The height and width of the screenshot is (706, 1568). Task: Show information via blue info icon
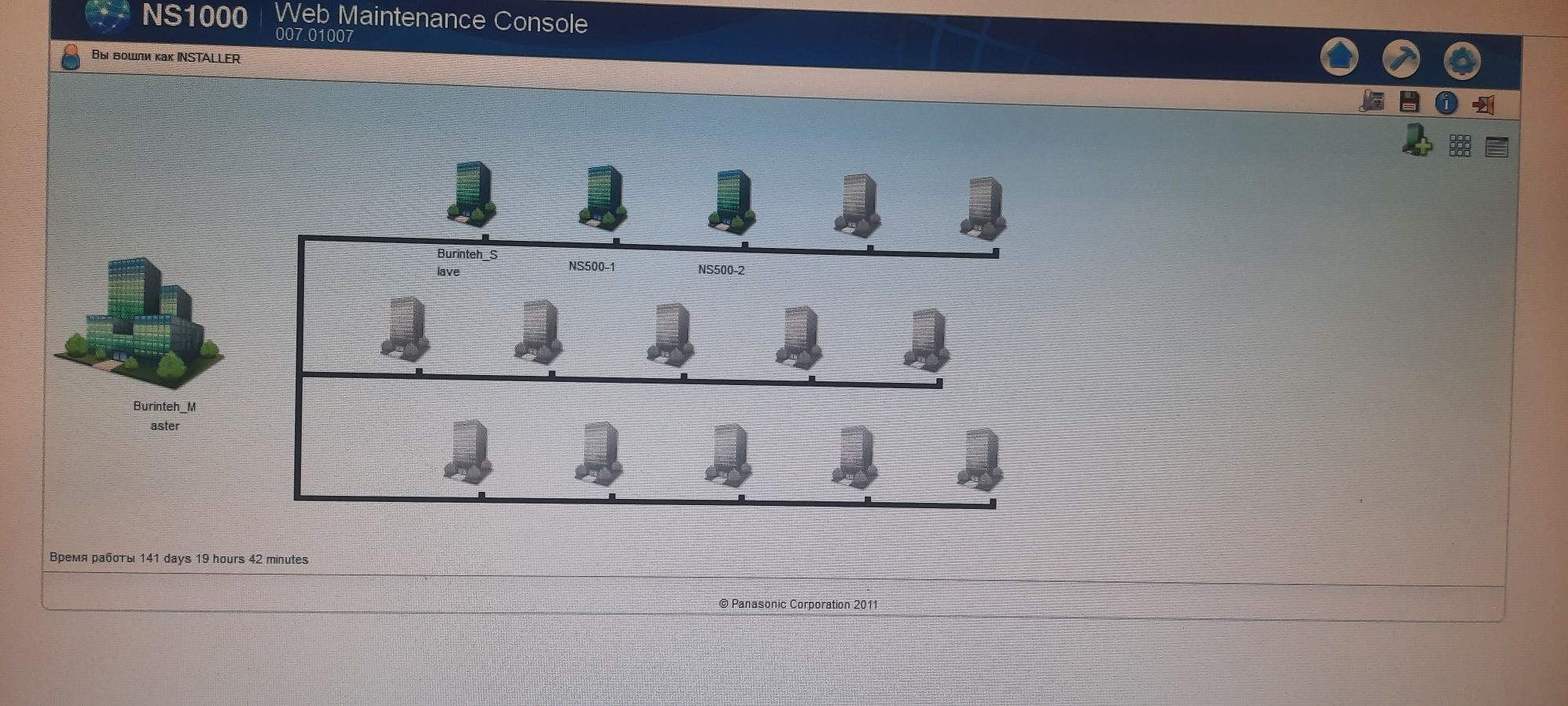coord(1446,103)
